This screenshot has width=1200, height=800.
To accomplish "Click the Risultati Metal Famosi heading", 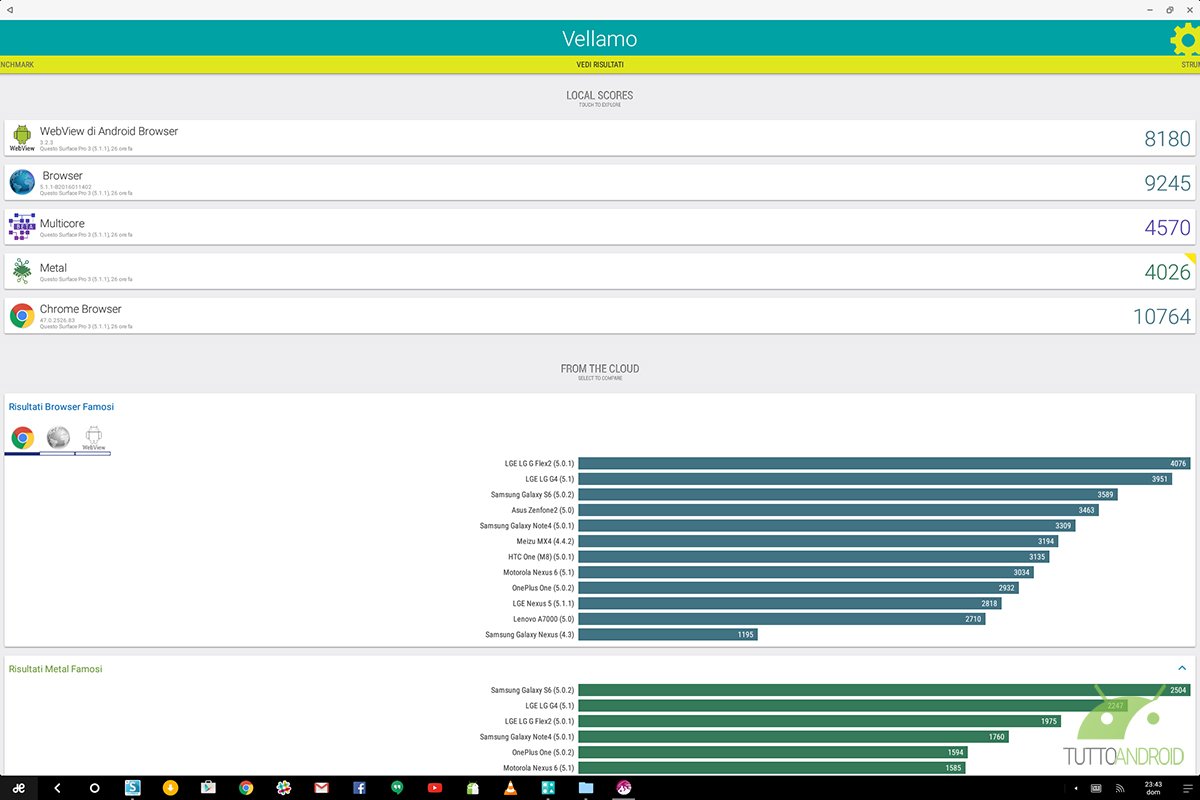I will [x=55, y=669].
